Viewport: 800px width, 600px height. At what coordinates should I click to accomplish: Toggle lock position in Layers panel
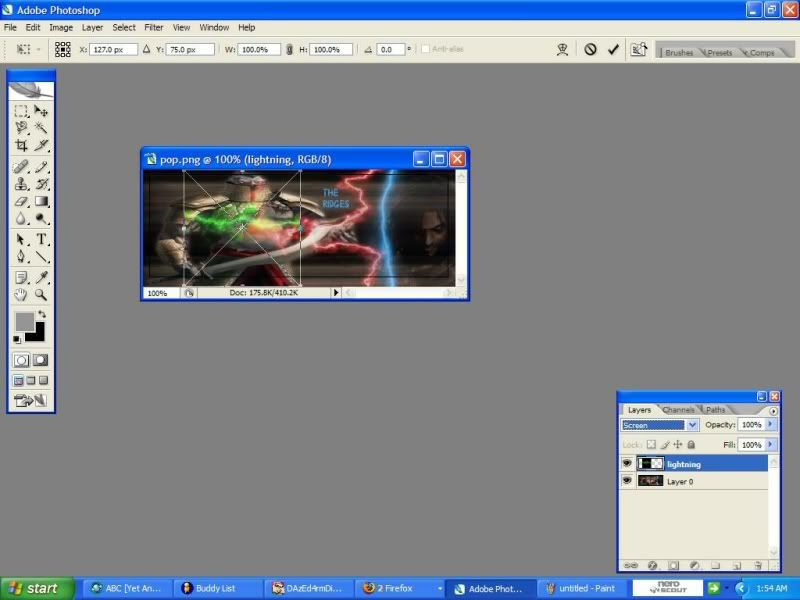click(678, 444)
